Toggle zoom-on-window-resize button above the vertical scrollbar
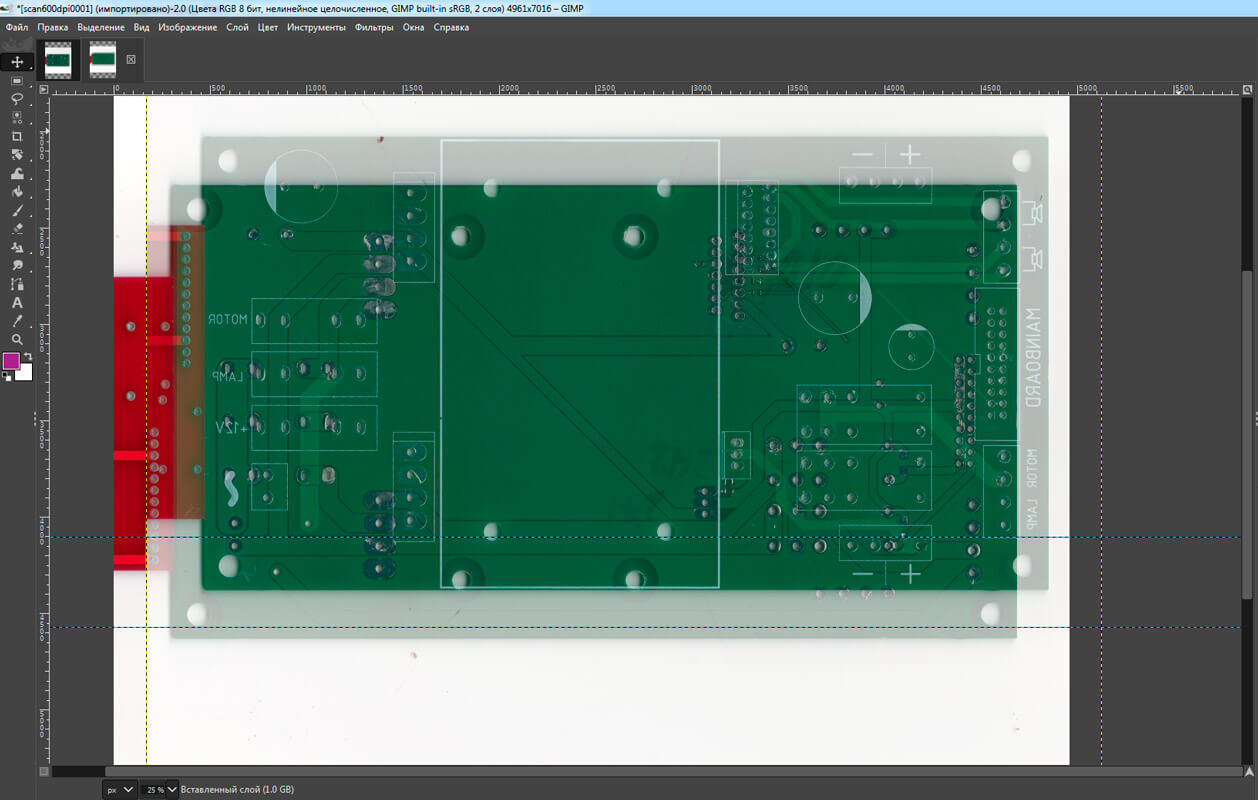The height and width of the screenshot is (800, 1258). (x=1248, y=89)
